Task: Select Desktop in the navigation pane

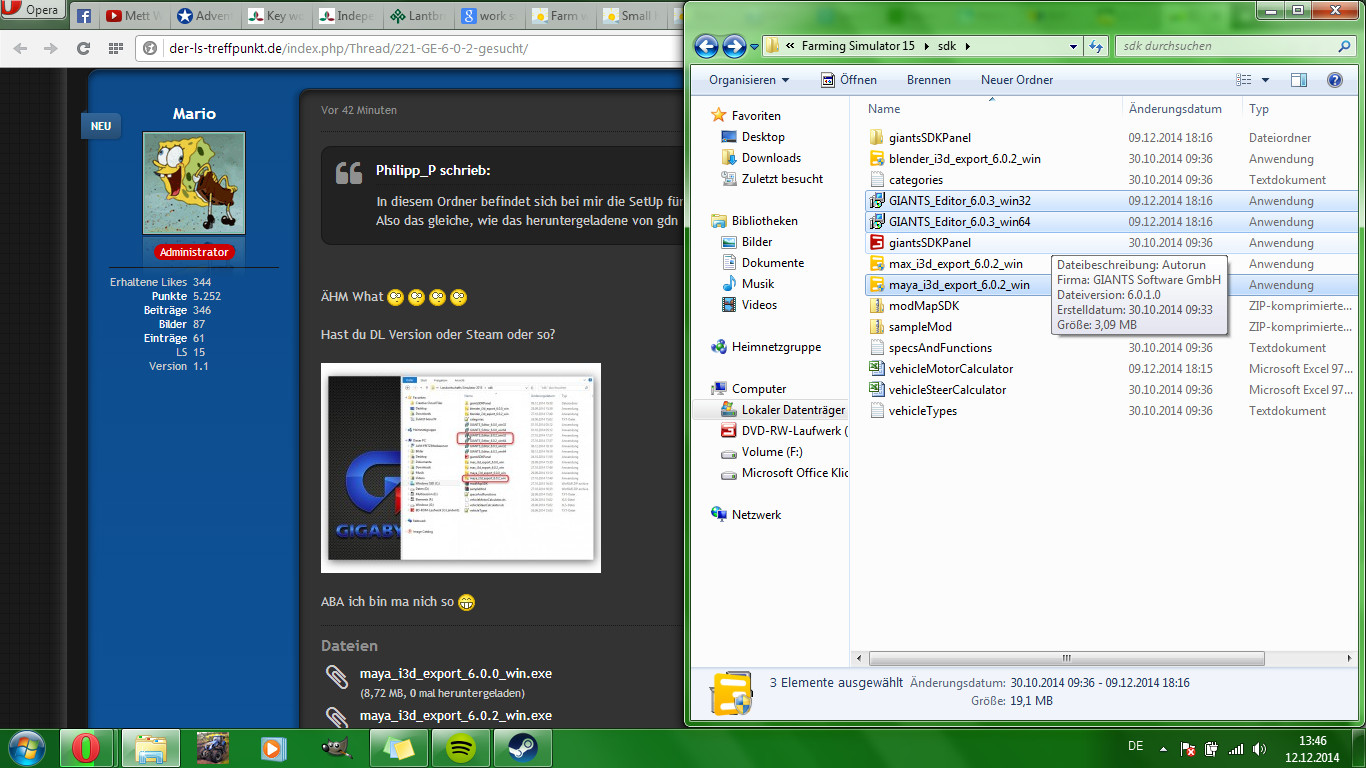Action: pos(762,137)
